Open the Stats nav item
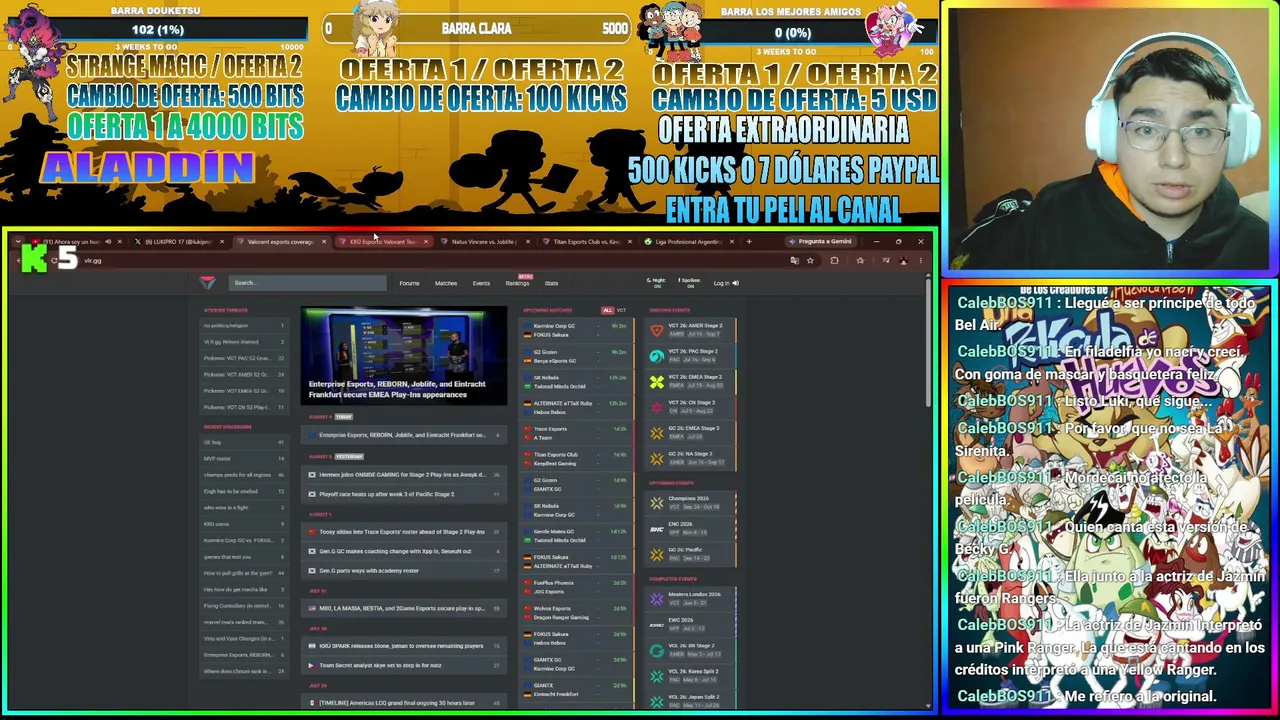 (551, 283)
